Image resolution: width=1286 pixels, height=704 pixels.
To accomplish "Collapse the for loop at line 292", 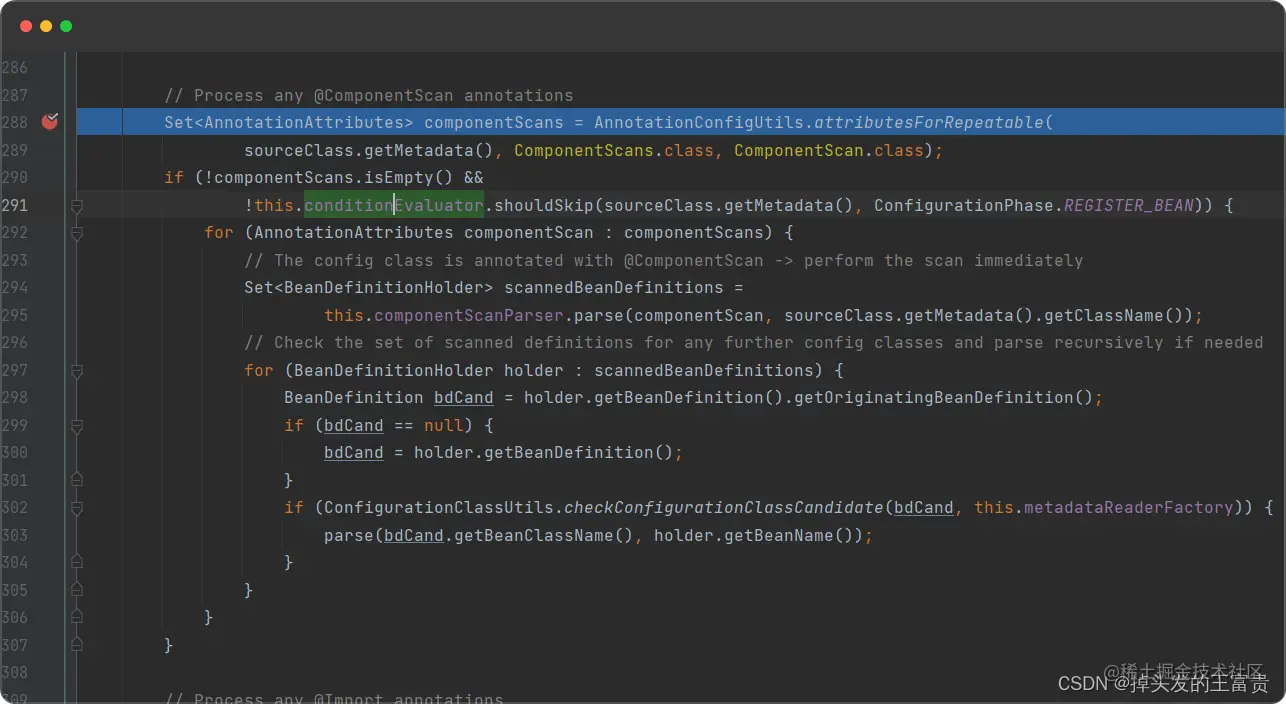I will (77, 233).
